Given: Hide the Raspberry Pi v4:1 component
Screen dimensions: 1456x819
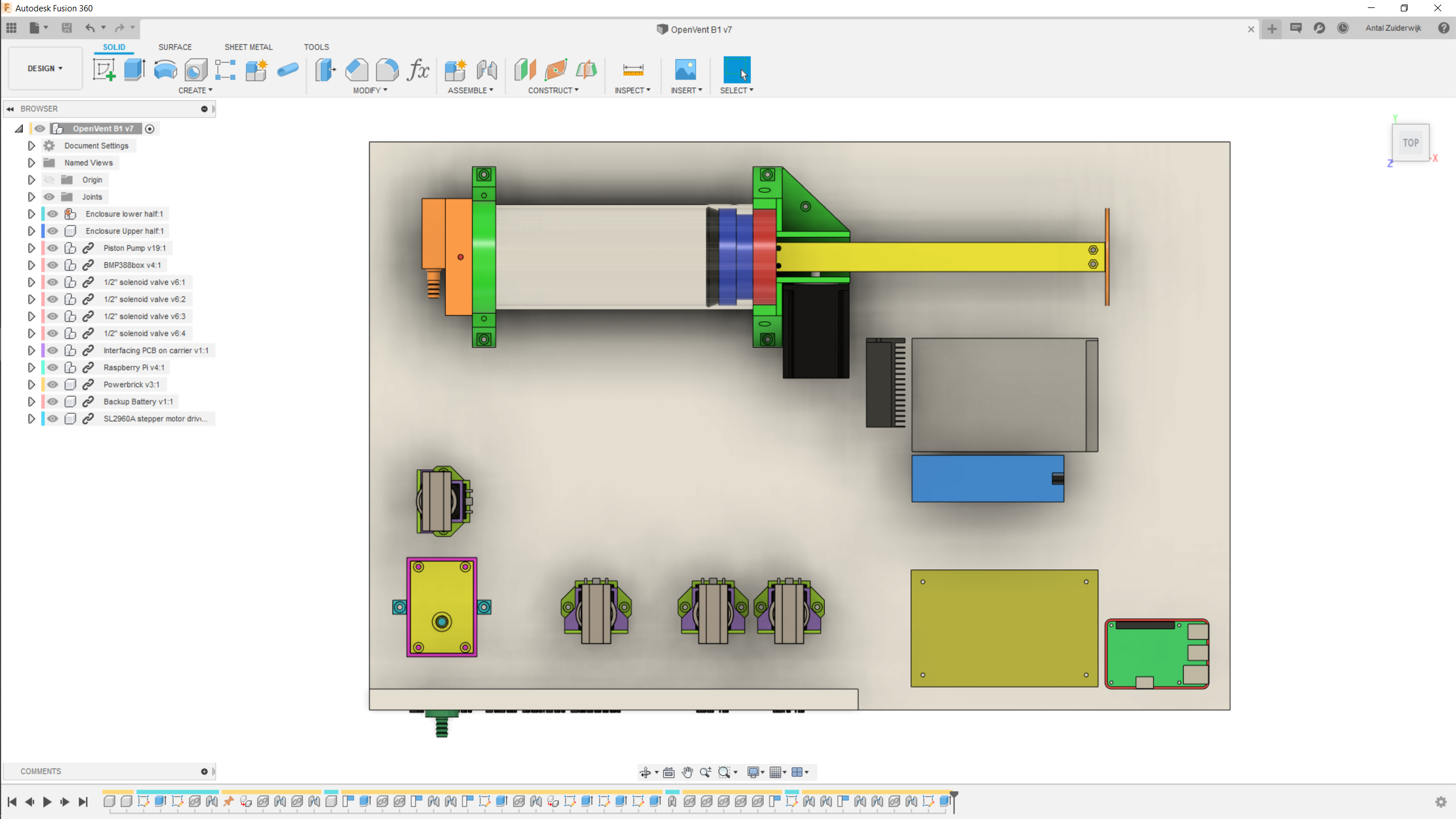Looking at the screenshot, I should click(52, 367).
